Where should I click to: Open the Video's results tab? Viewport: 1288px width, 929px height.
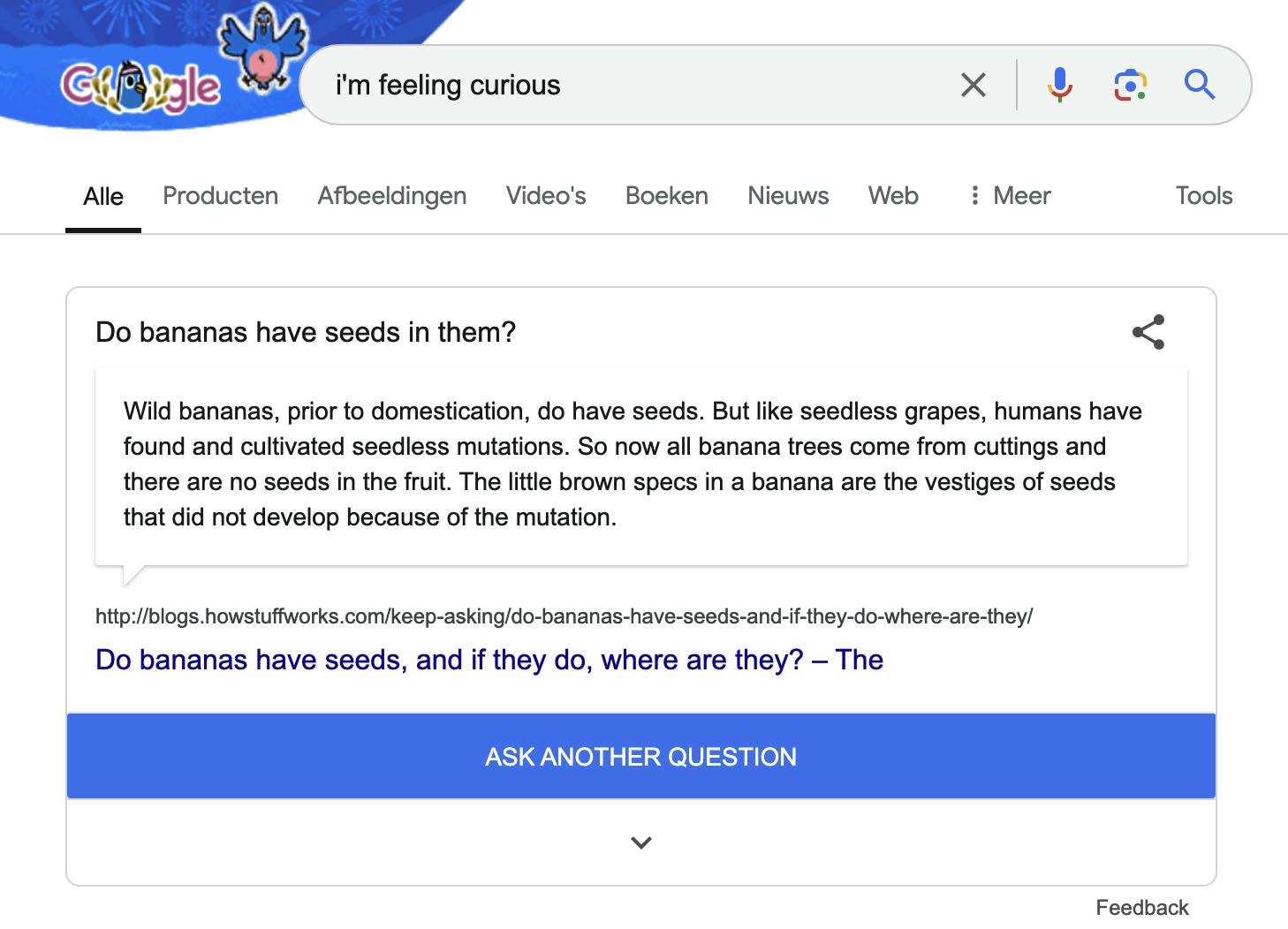pyautogui.click(x=545, y=196)
